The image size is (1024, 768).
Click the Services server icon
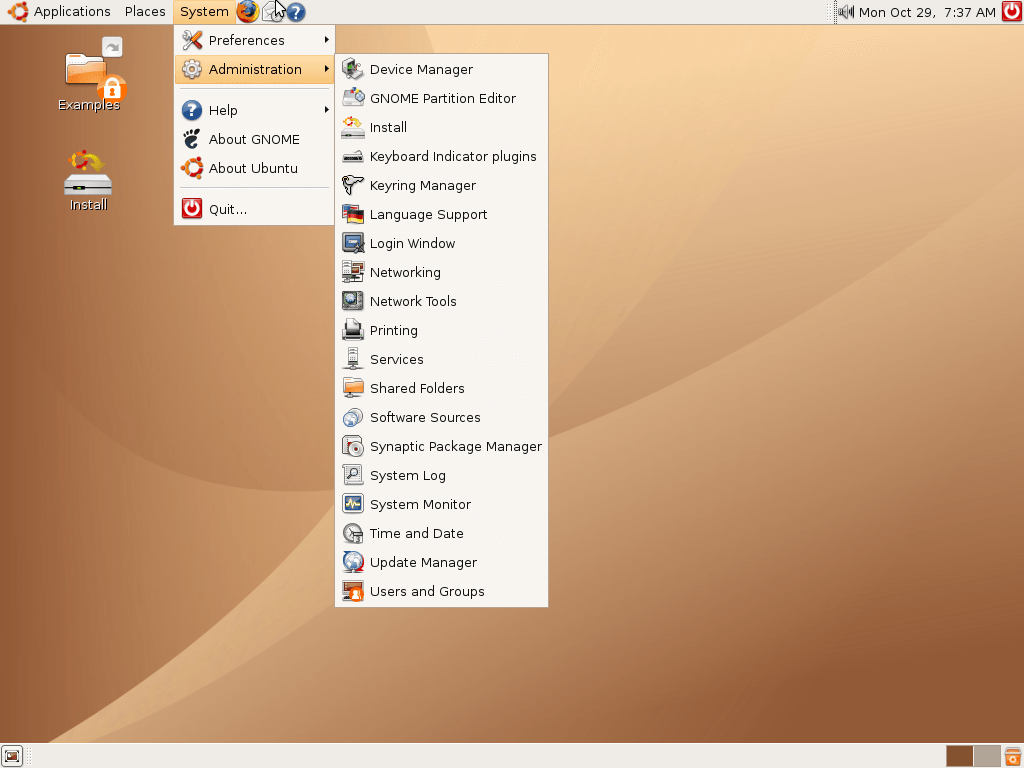[353, 359]
